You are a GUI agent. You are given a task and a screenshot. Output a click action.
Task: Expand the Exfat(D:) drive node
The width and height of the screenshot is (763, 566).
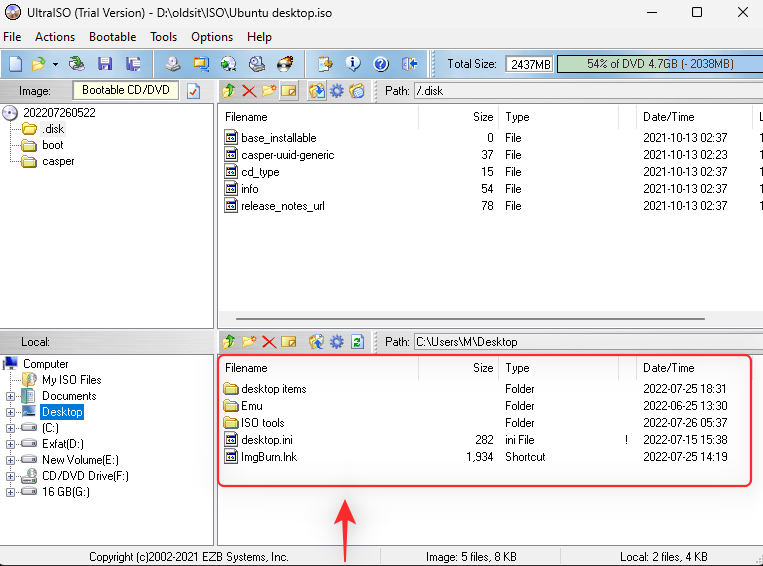10,444
